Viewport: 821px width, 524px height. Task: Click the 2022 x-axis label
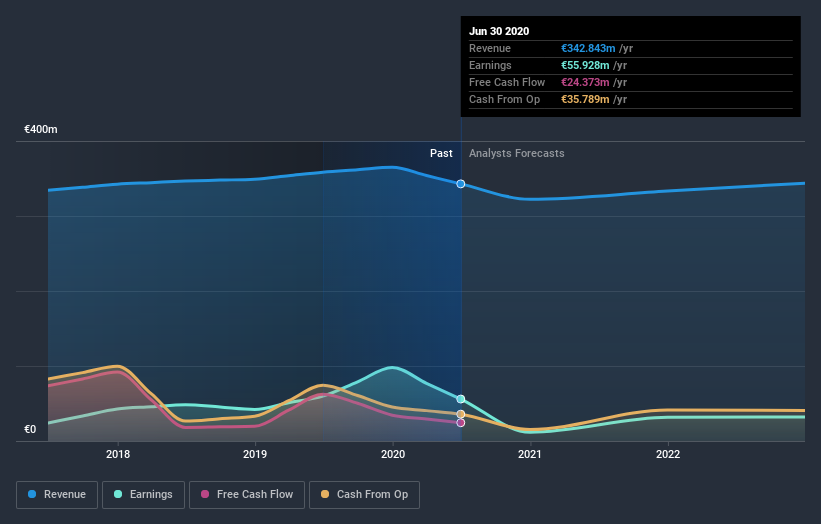[668, 454]
